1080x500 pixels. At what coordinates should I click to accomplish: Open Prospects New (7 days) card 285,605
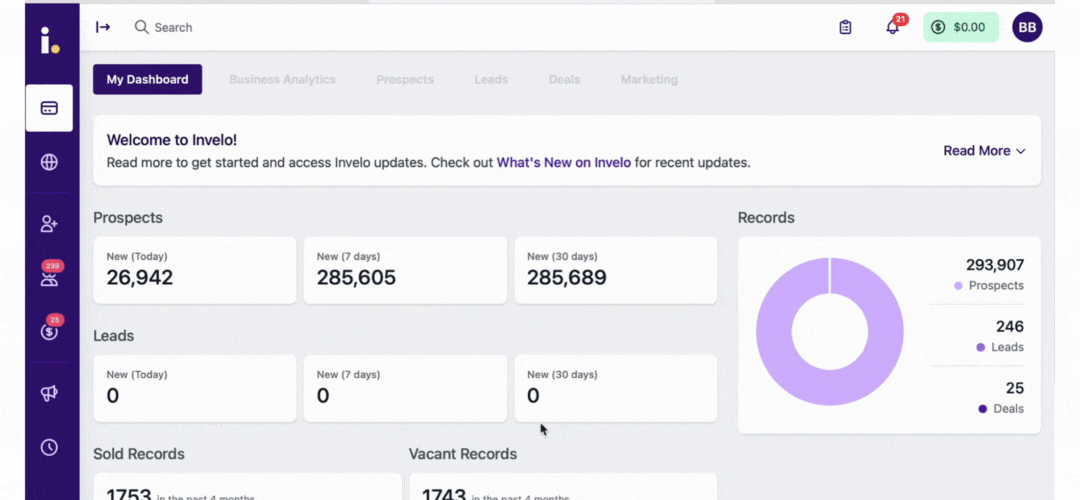point(405,270)
